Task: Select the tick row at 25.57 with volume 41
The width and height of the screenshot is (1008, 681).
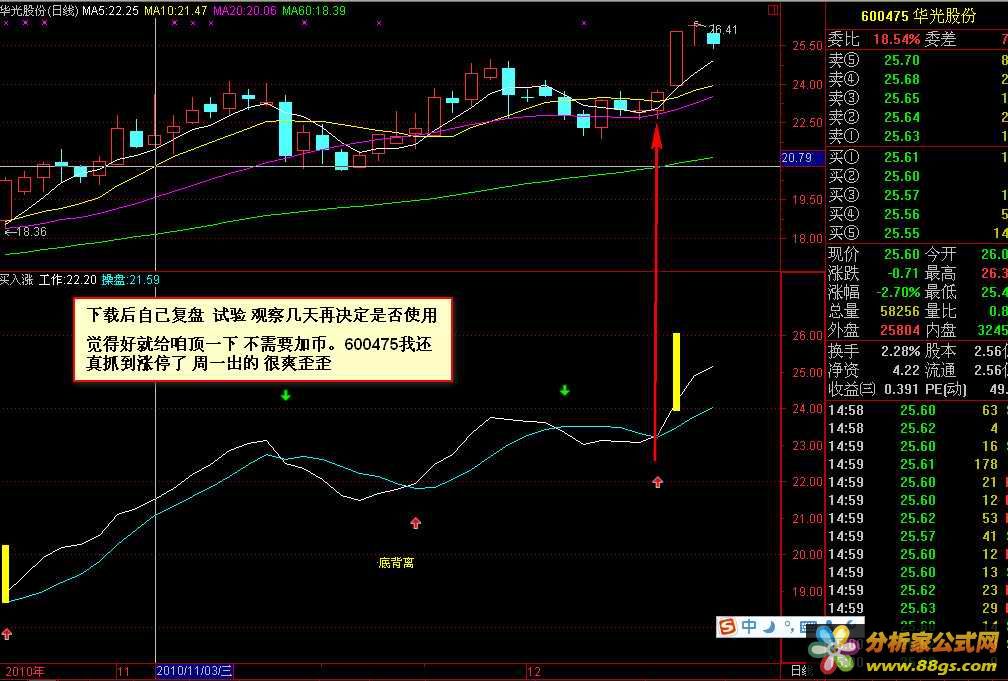Action: (917, 536)
